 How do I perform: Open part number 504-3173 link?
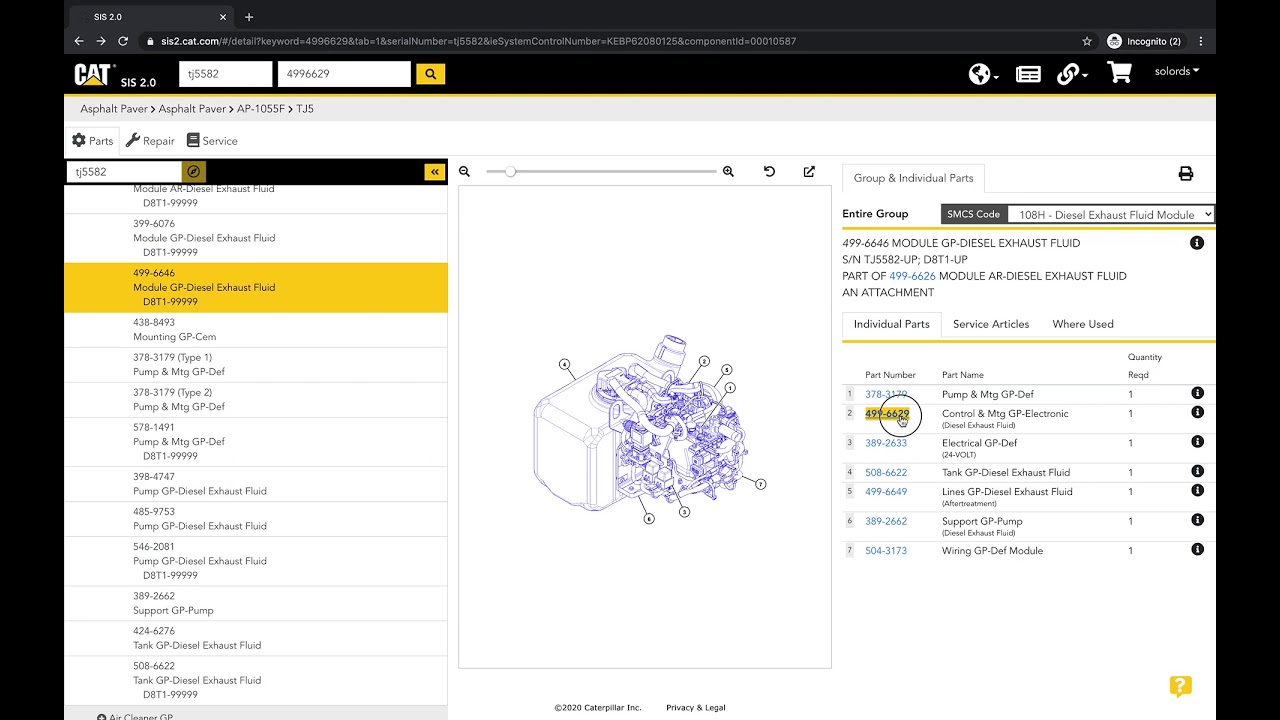click(886, 550)
